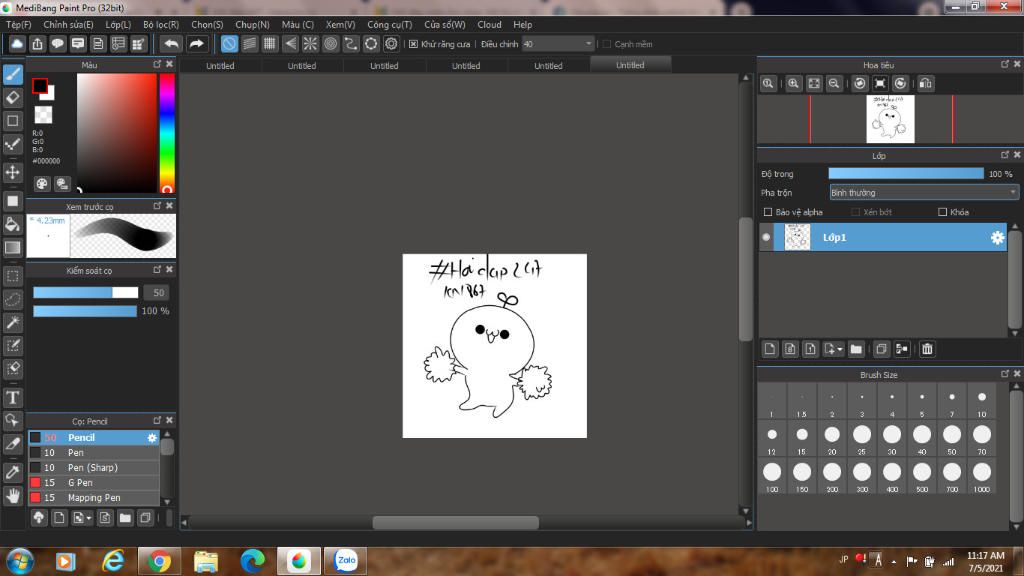
Task: Enable the curve snap guide
Action: 351,44
